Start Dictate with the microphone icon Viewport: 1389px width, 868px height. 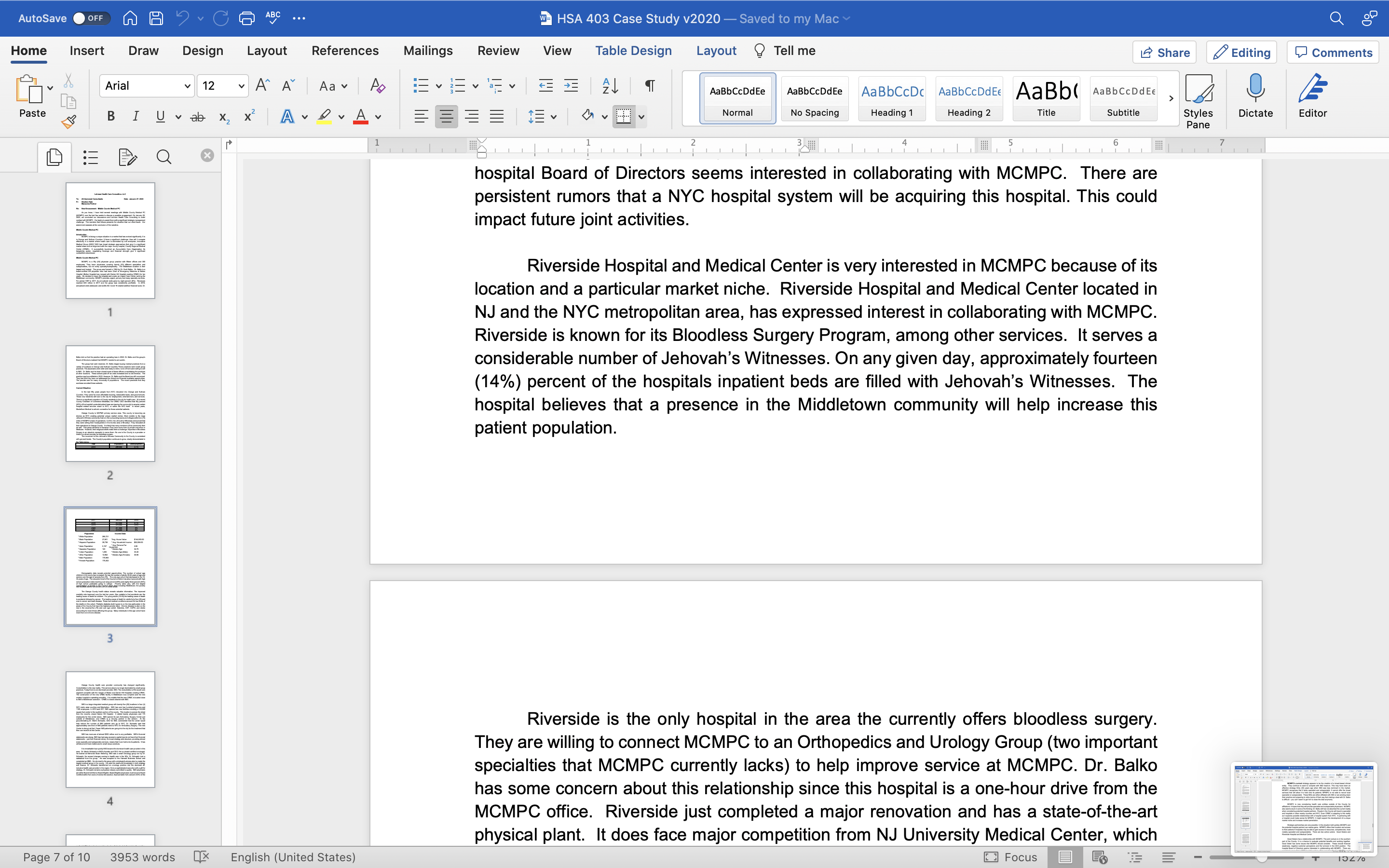[x=1255, y=96]
